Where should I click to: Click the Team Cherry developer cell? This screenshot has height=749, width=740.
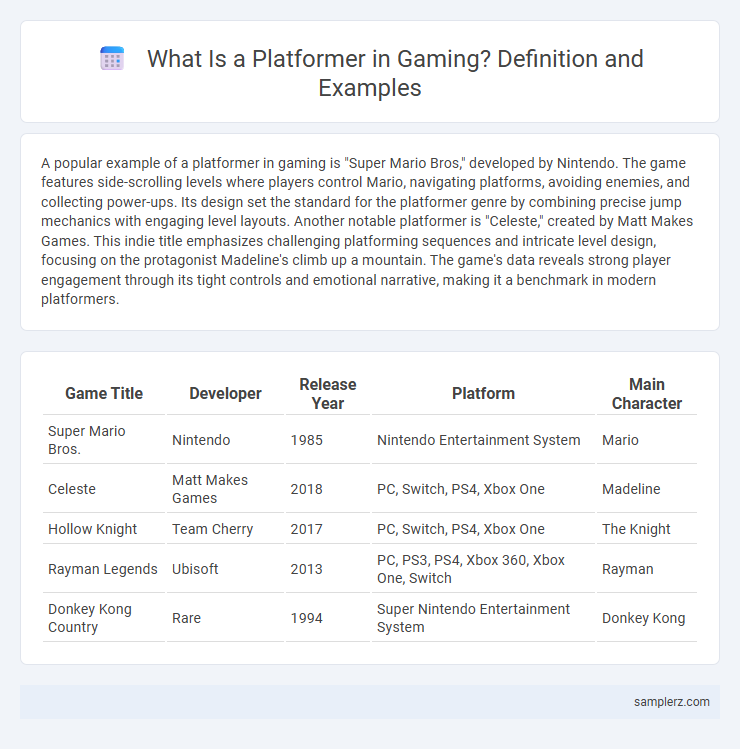click(225, 529)
